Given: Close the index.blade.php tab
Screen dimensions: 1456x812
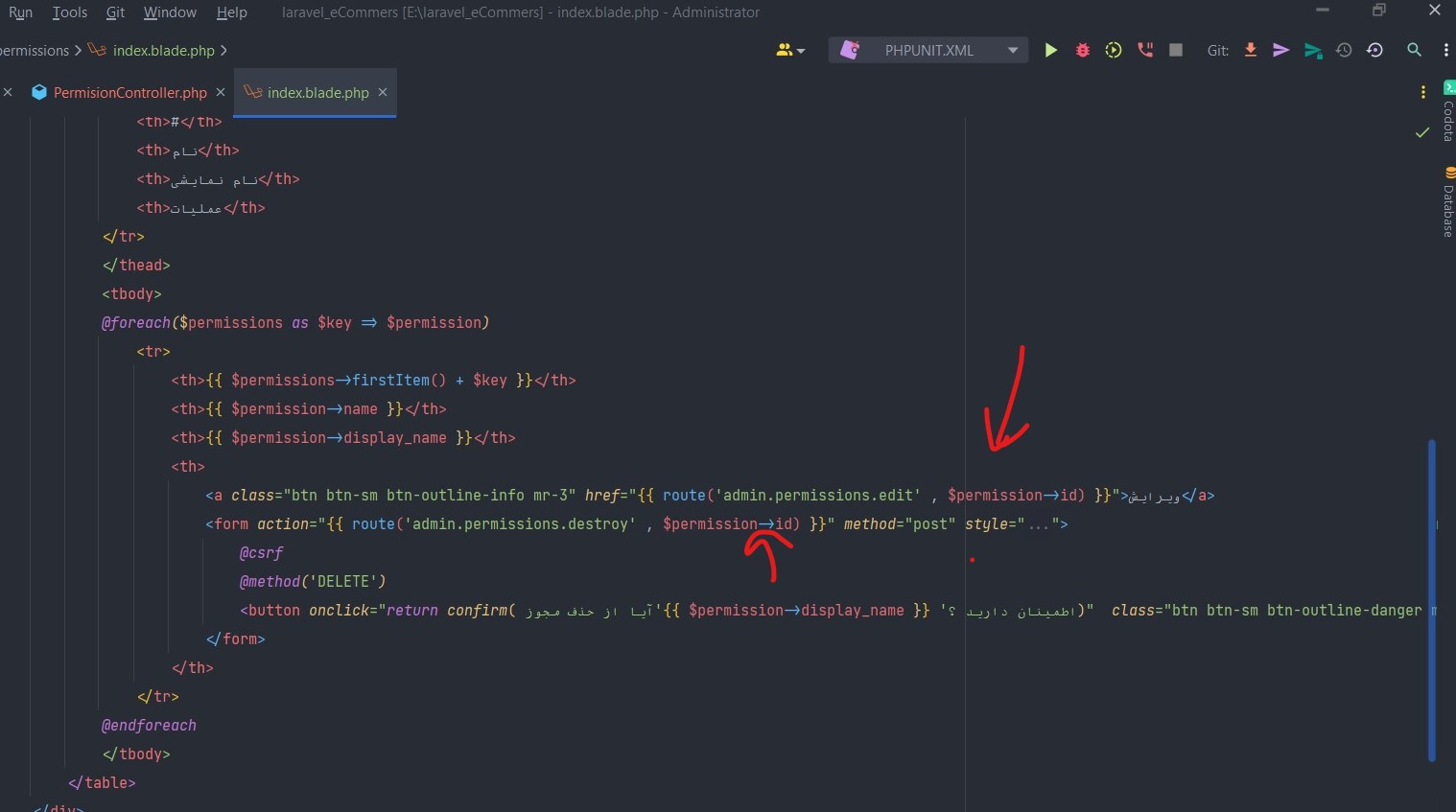Looking at the screenshot, I should pyautogui.click(x=383, y=92).
